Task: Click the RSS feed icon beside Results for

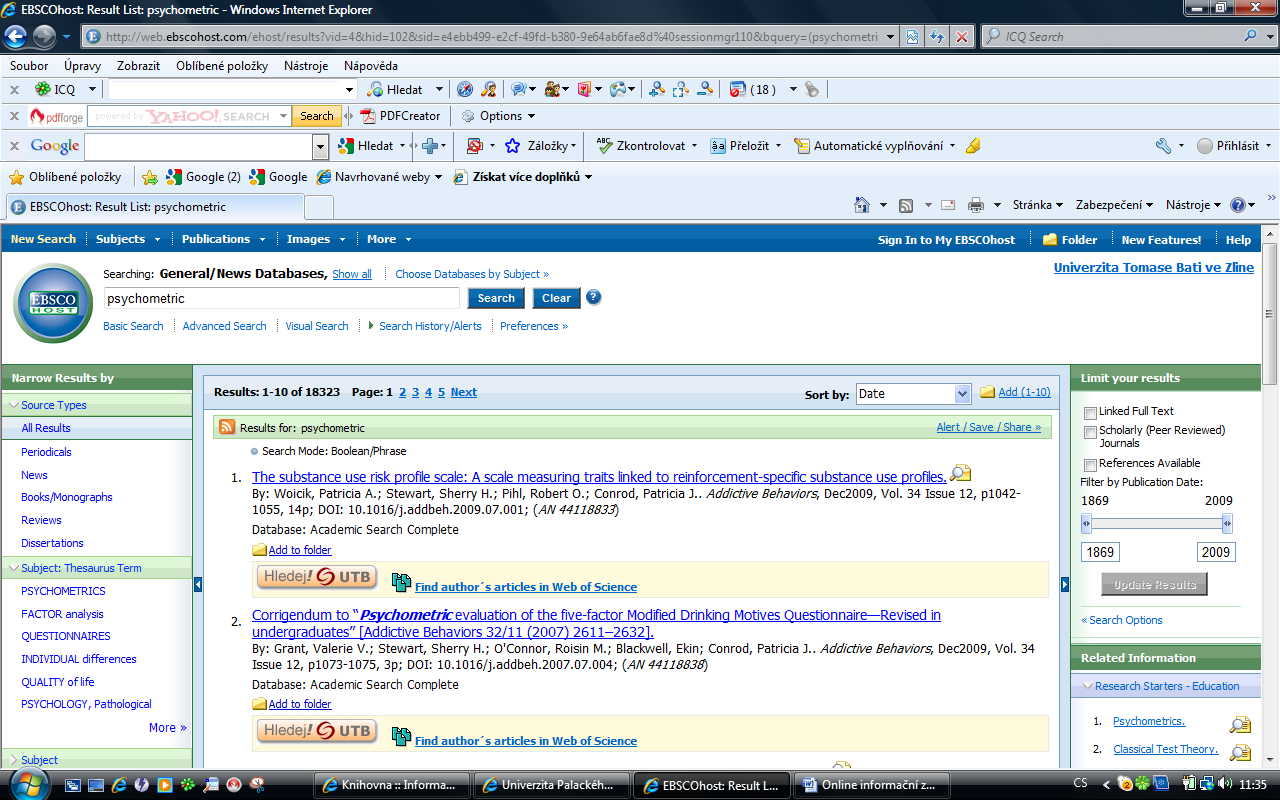Action: [227, 427]
